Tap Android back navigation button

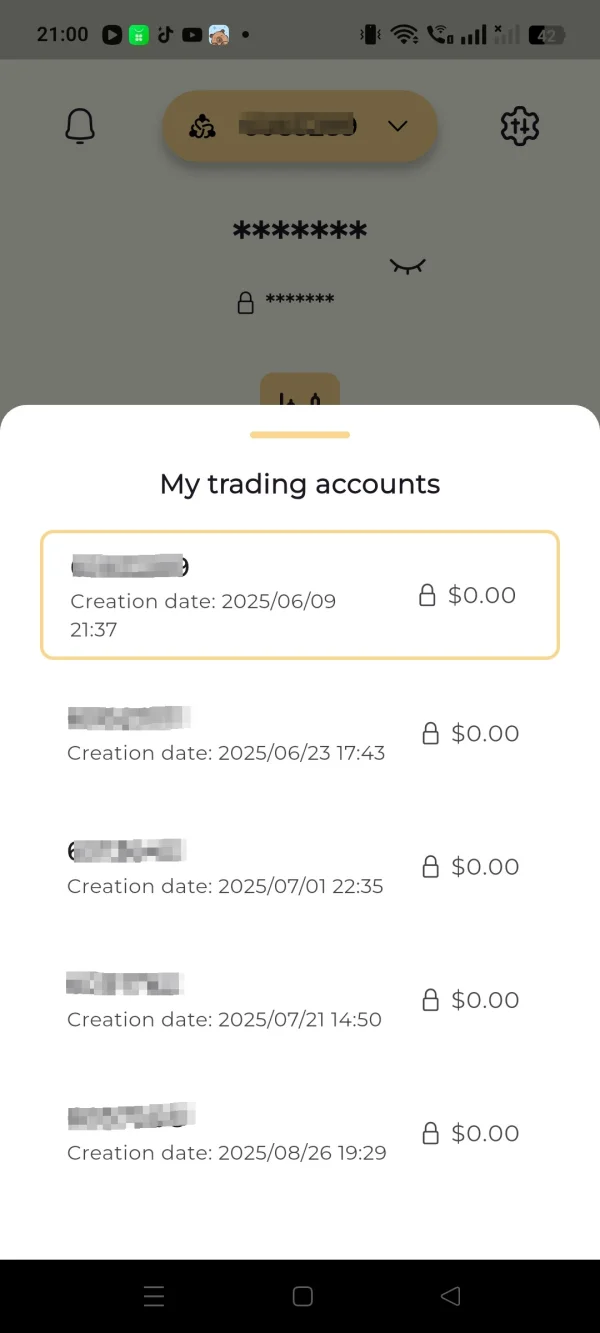pyautogui.click(x=450, y=1297)
